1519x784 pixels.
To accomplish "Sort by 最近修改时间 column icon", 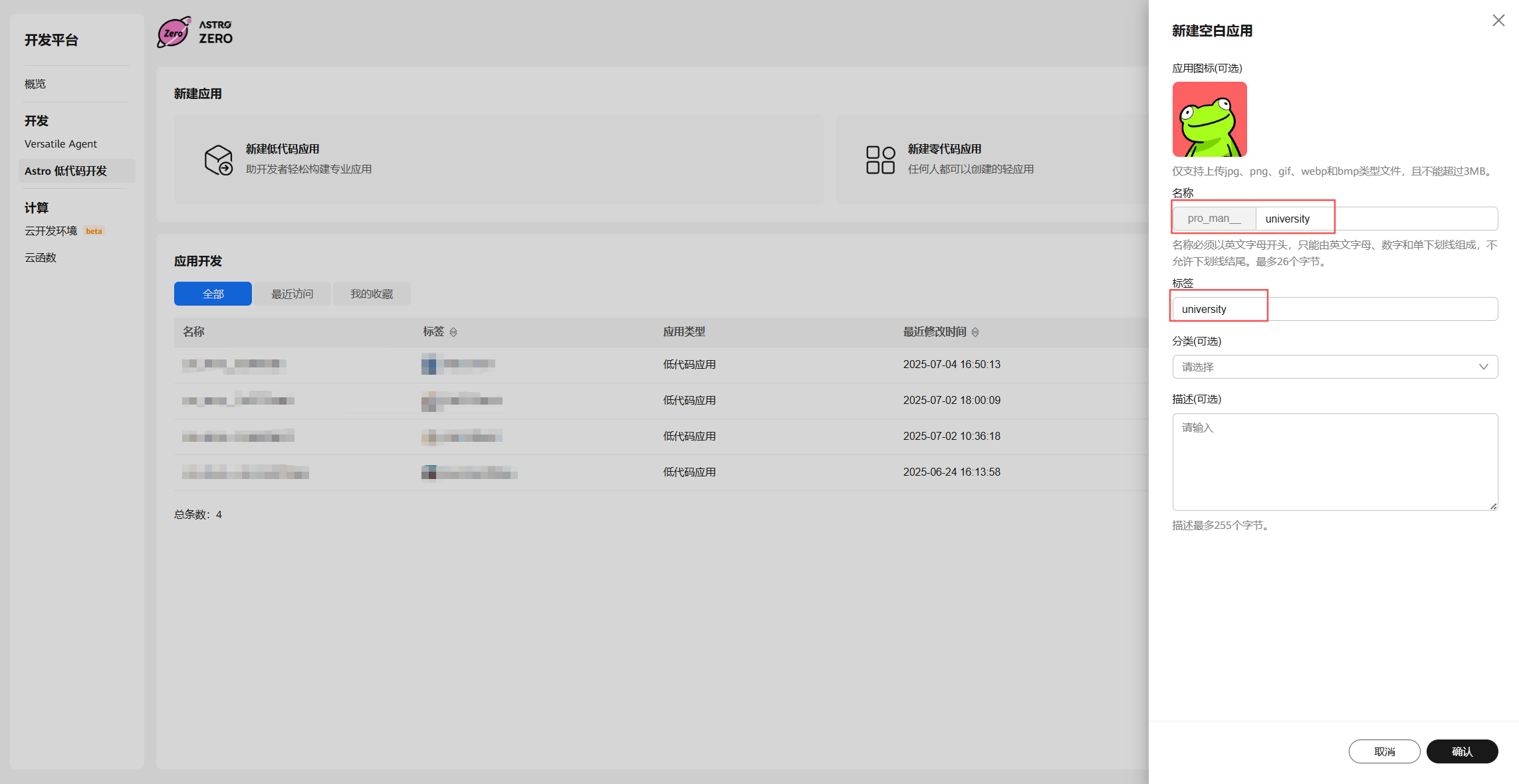I will pyautogui.click(x=975, y=332).
